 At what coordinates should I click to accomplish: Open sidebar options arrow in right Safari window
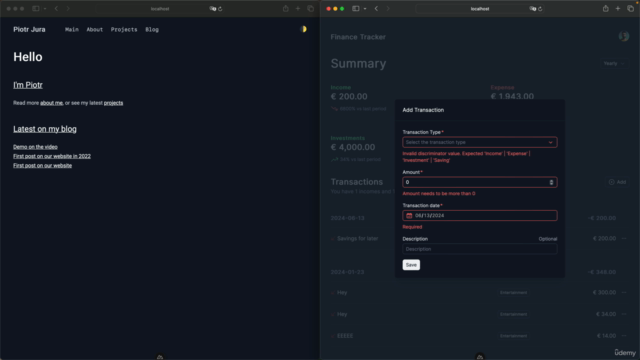click(x=365, y=9)
